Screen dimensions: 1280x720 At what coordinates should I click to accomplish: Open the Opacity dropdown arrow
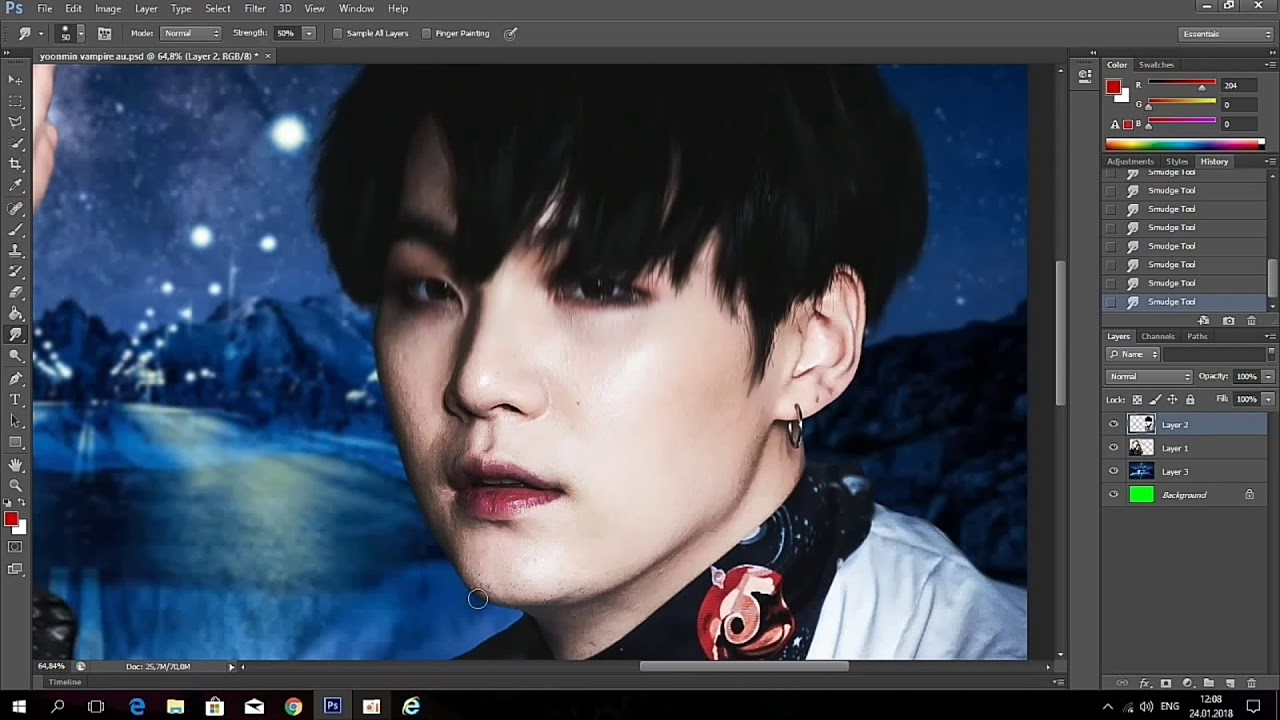1268,376
